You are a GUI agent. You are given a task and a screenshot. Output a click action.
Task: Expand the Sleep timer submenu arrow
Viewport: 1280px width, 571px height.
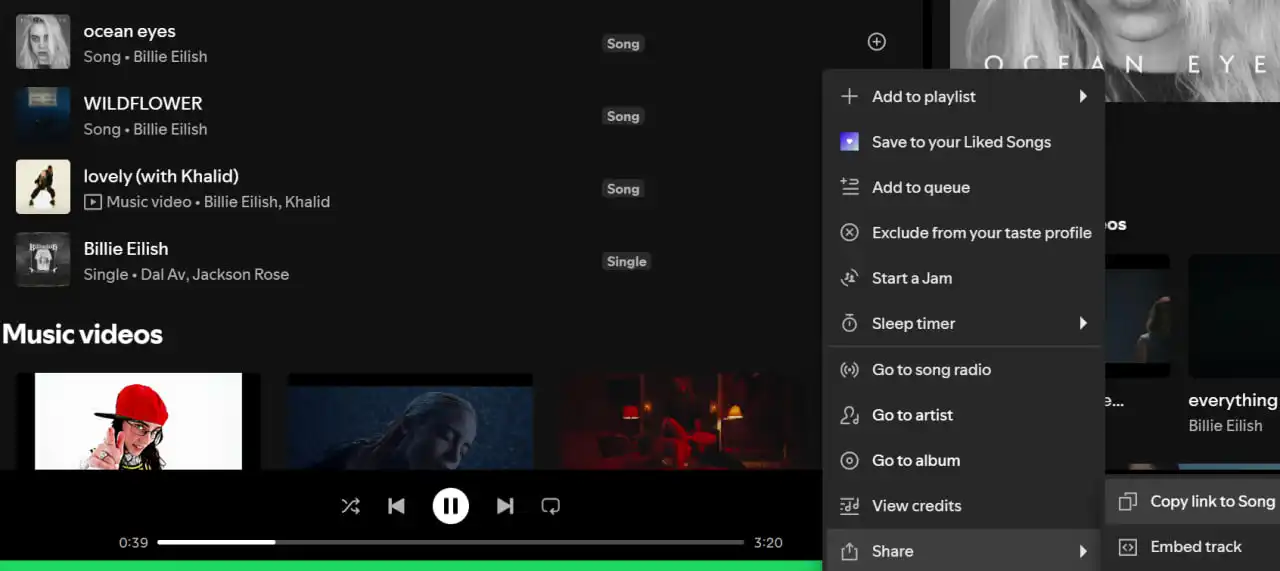[x=1083, y=324]
